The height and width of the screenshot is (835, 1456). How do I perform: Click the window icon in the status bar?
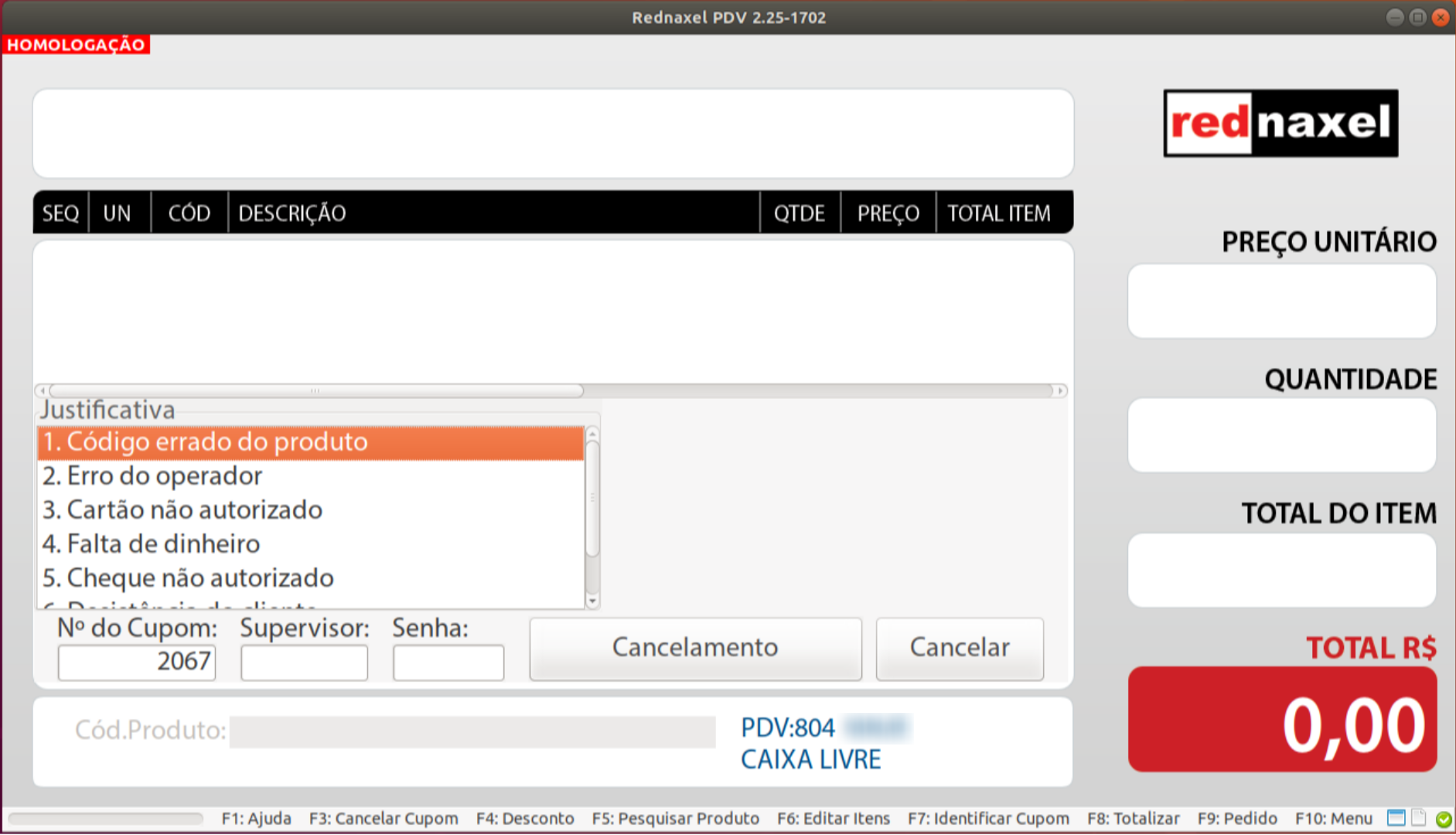coord(1396,818)
